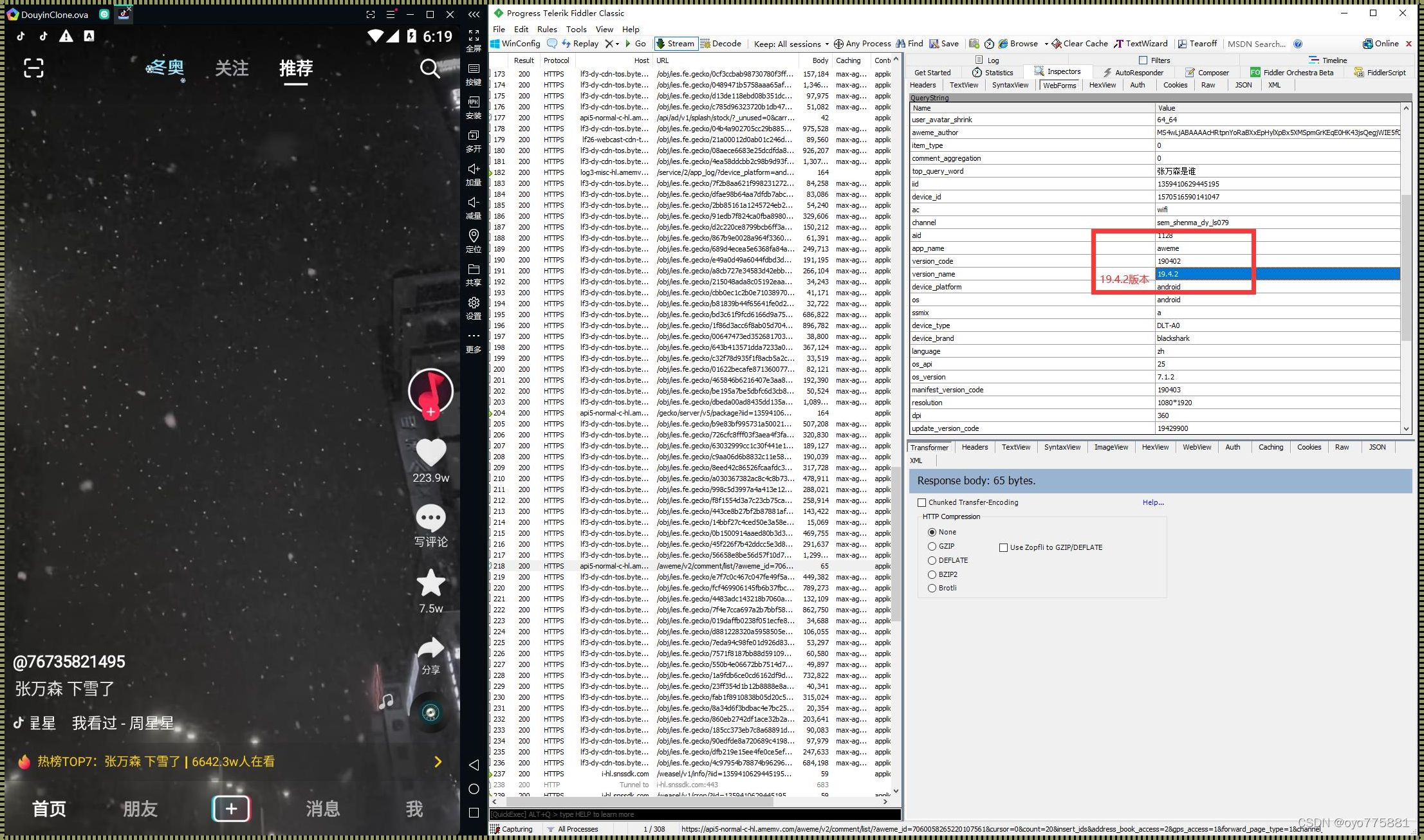Open the X remove sessions dropdown

(x=612, y=43)
